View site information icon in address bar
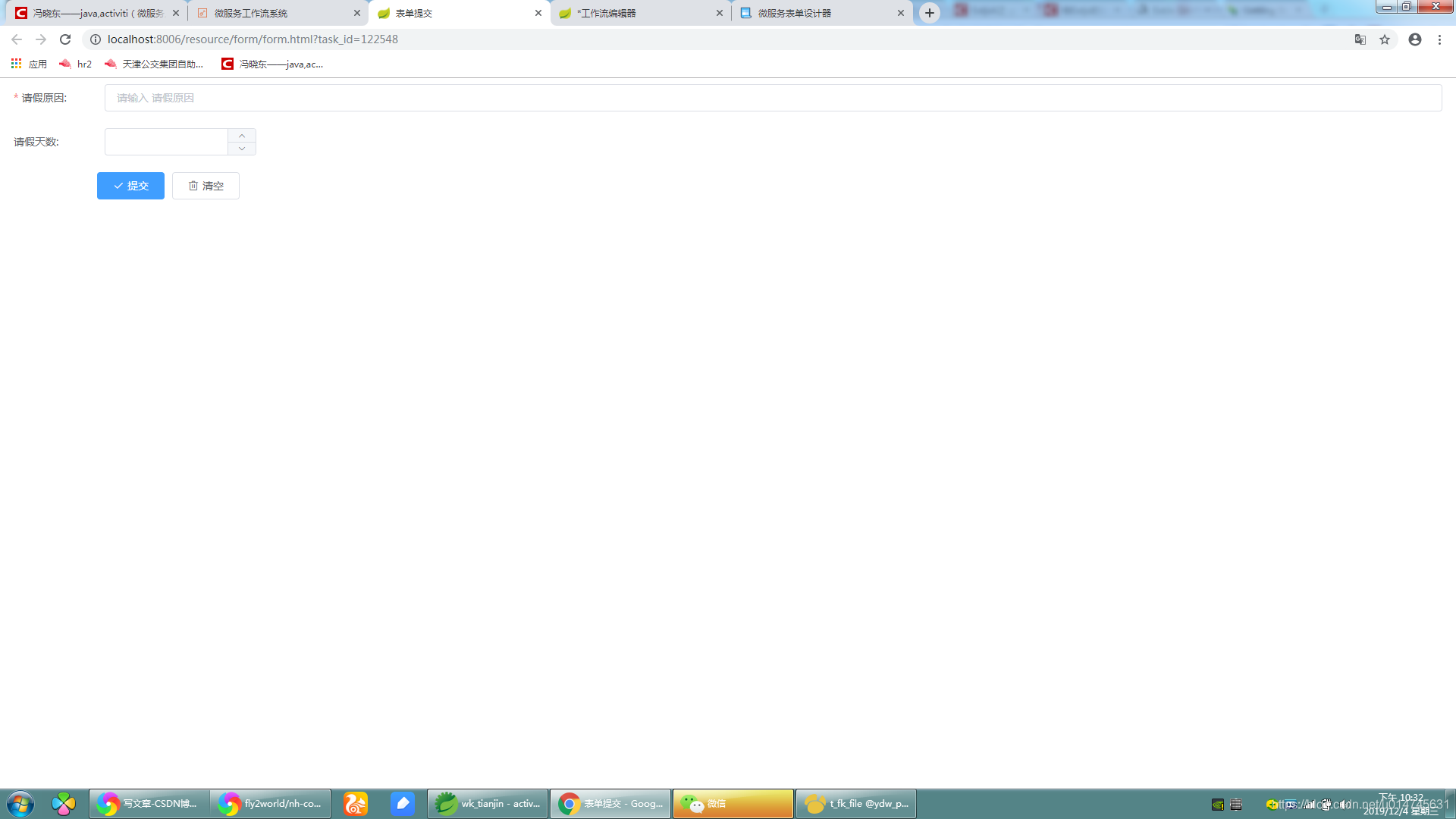 pos(96,39)
